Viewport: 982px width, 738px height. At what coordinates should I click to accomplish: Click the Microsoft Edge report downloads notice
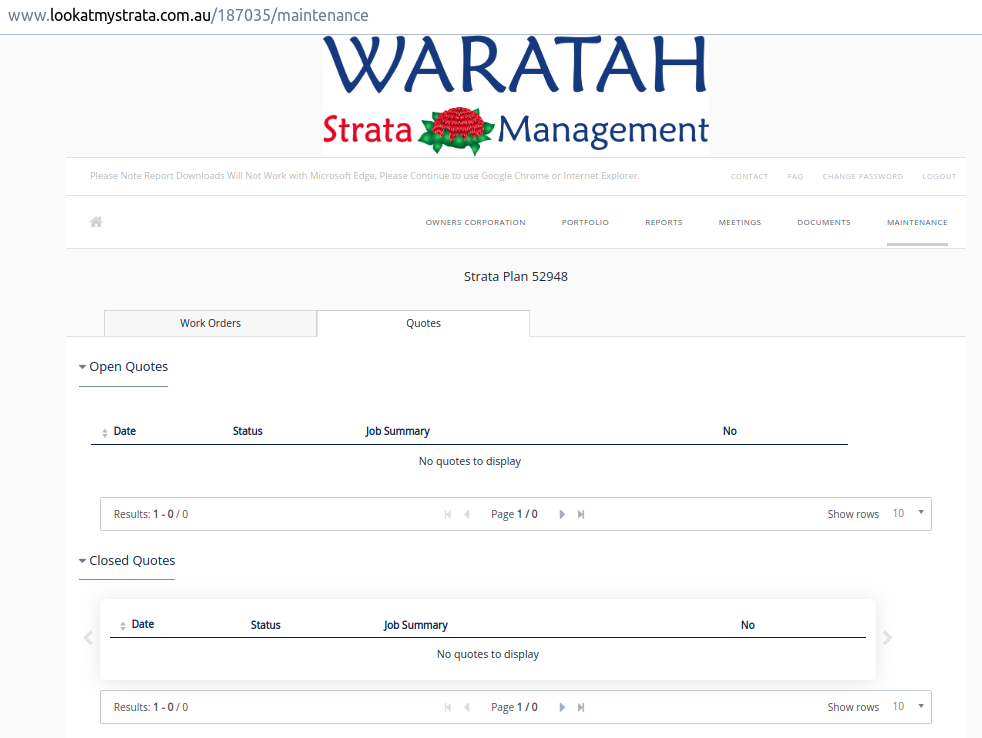point(364,175)
